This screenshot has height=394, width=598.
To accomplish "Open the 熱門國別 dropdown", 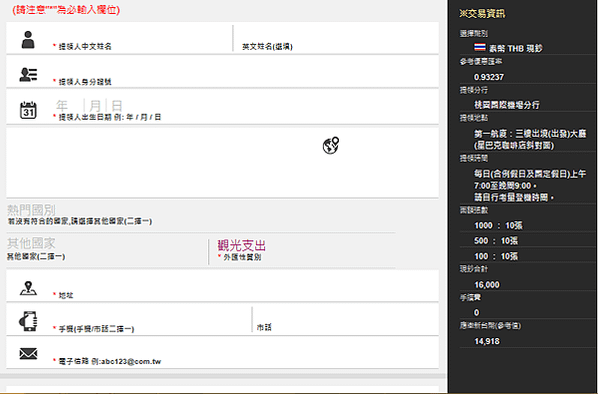I will (201, 215).
